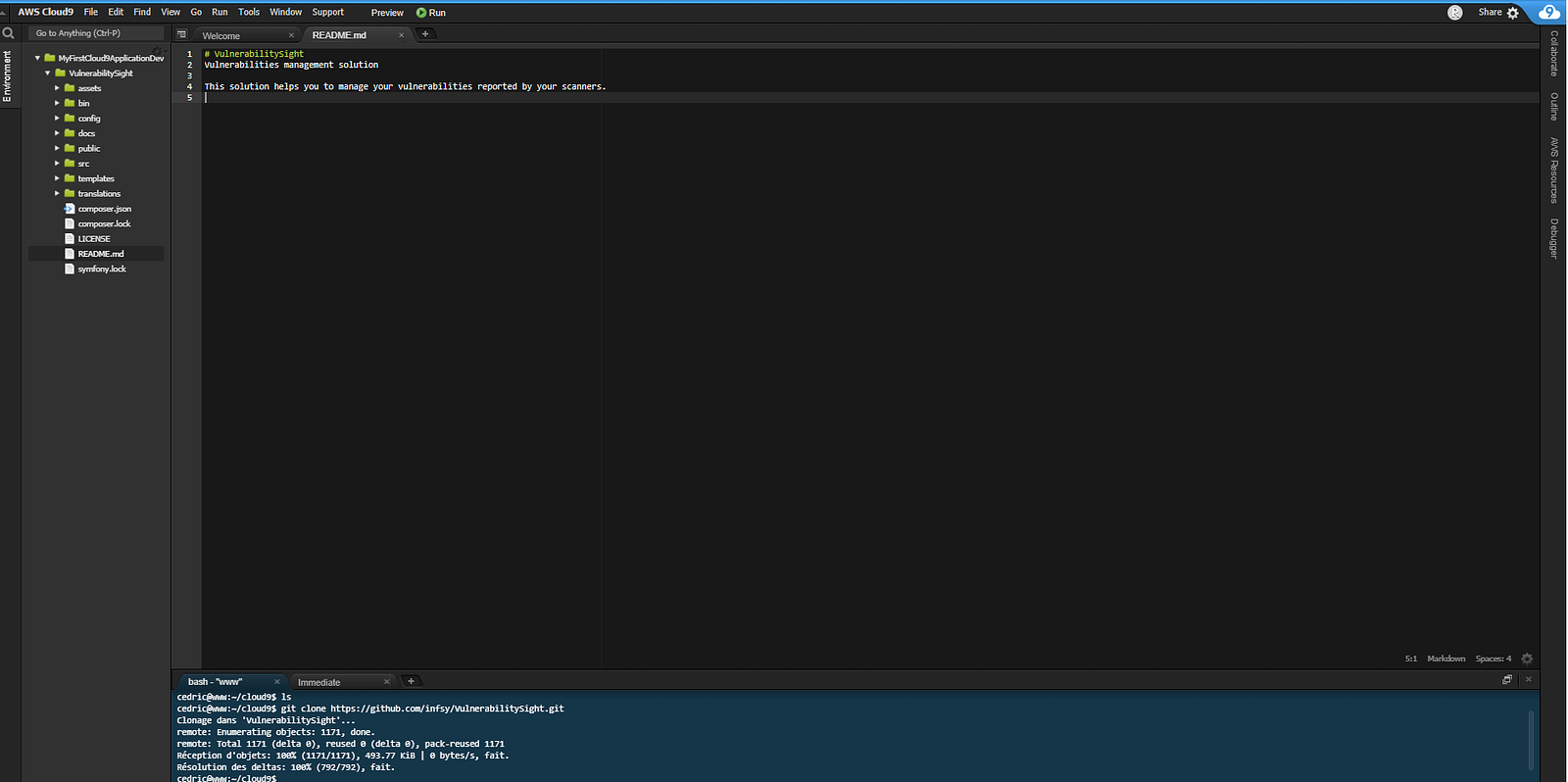Screen dimensions: 1568x782
Task: Click the composer.lock file icon
Action: [x=70, y=224]
